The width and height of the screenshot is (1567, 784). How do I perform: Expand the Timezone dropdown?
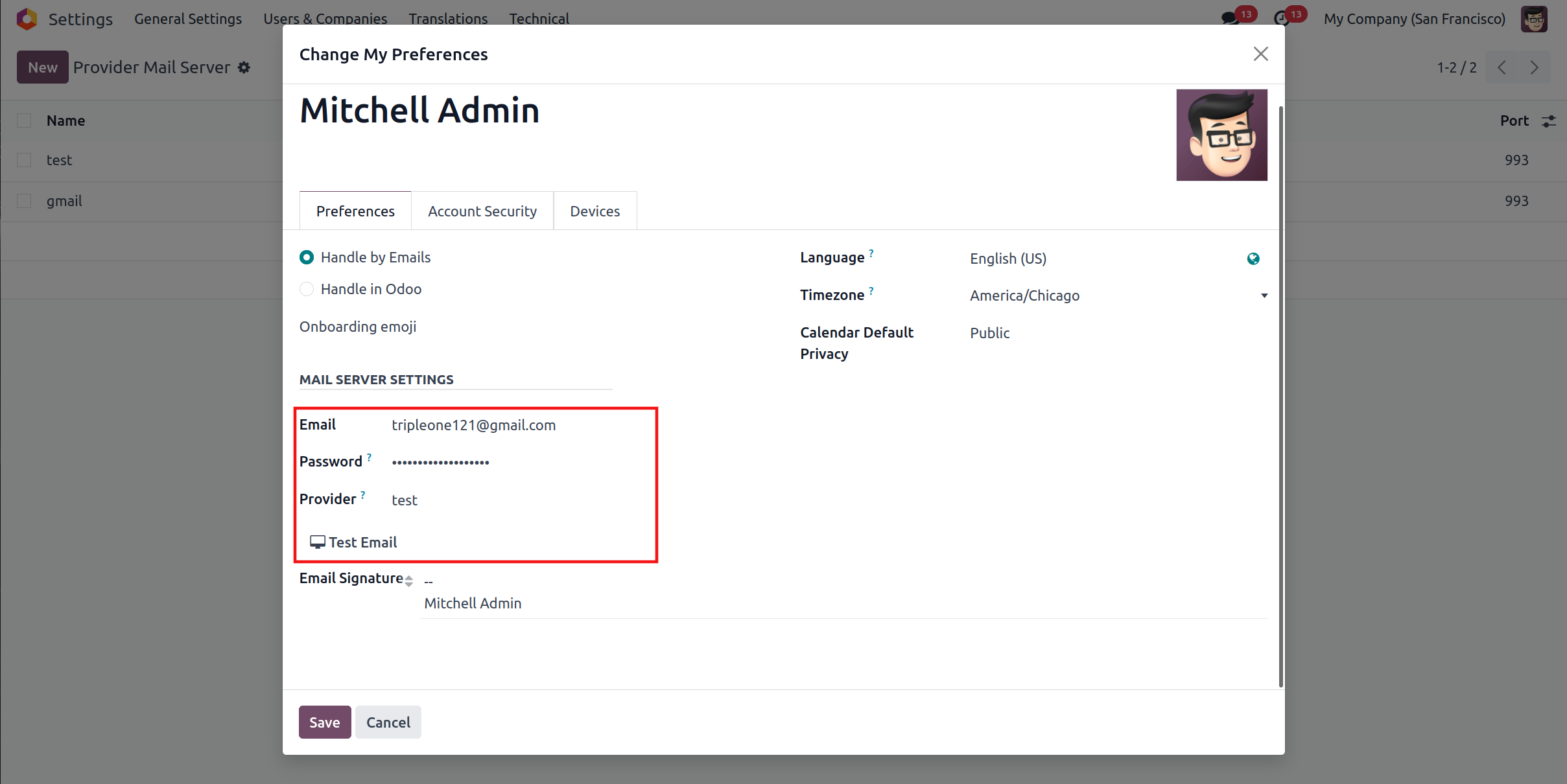(x=1264, y=295)
